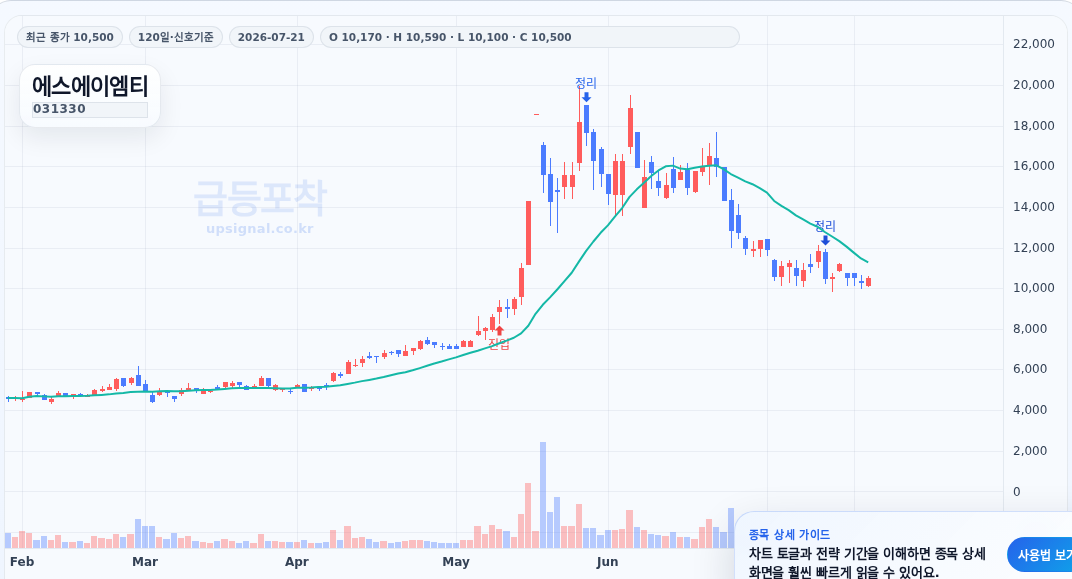This screenshot has height=579, width=1072.
Task: Click the 12,000 price axis label
Action: (1034, 248)
